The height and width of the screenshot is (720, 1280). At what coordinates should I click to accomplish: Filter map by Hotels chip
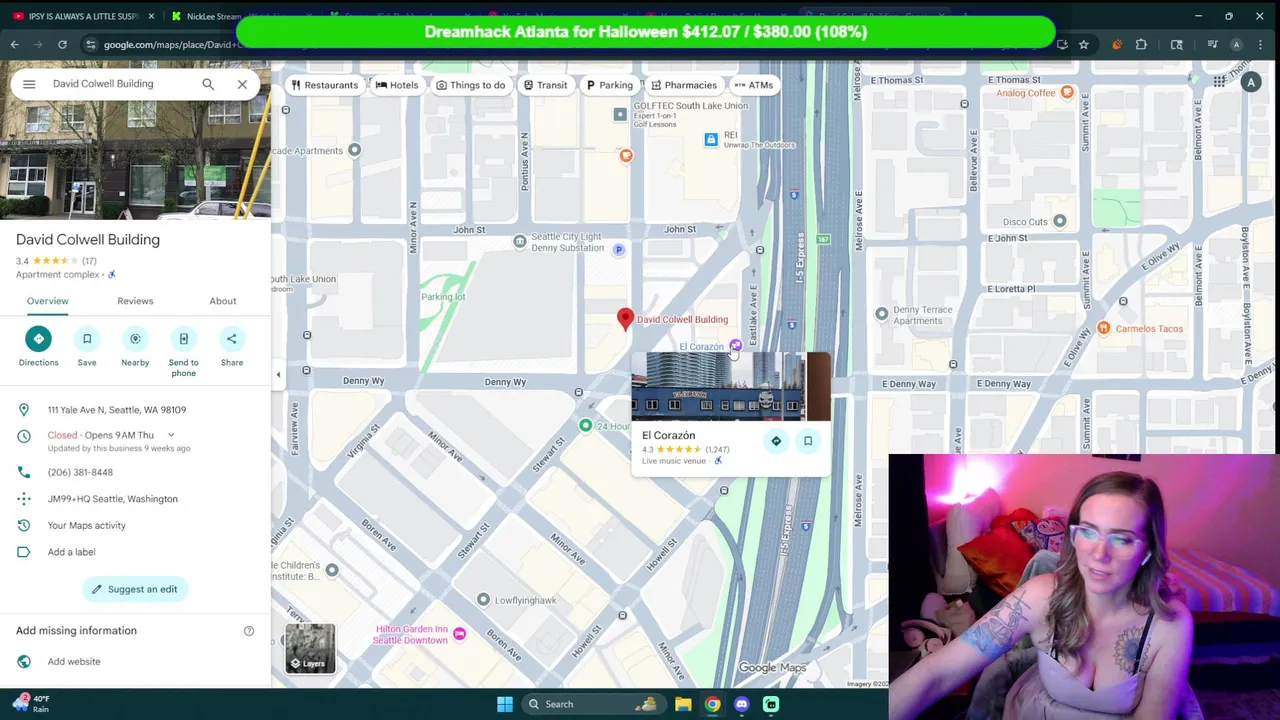click(397, 85)
